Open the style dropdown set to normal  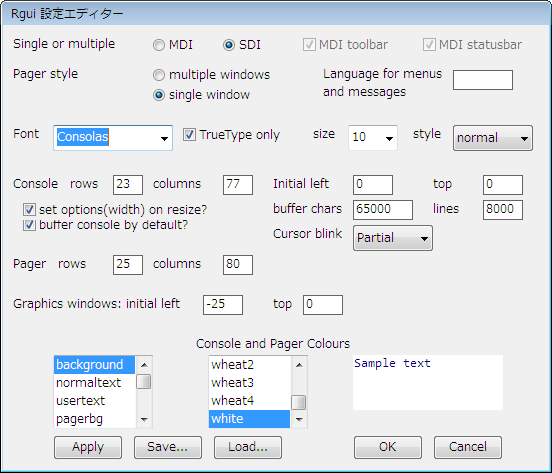point(493,138)
